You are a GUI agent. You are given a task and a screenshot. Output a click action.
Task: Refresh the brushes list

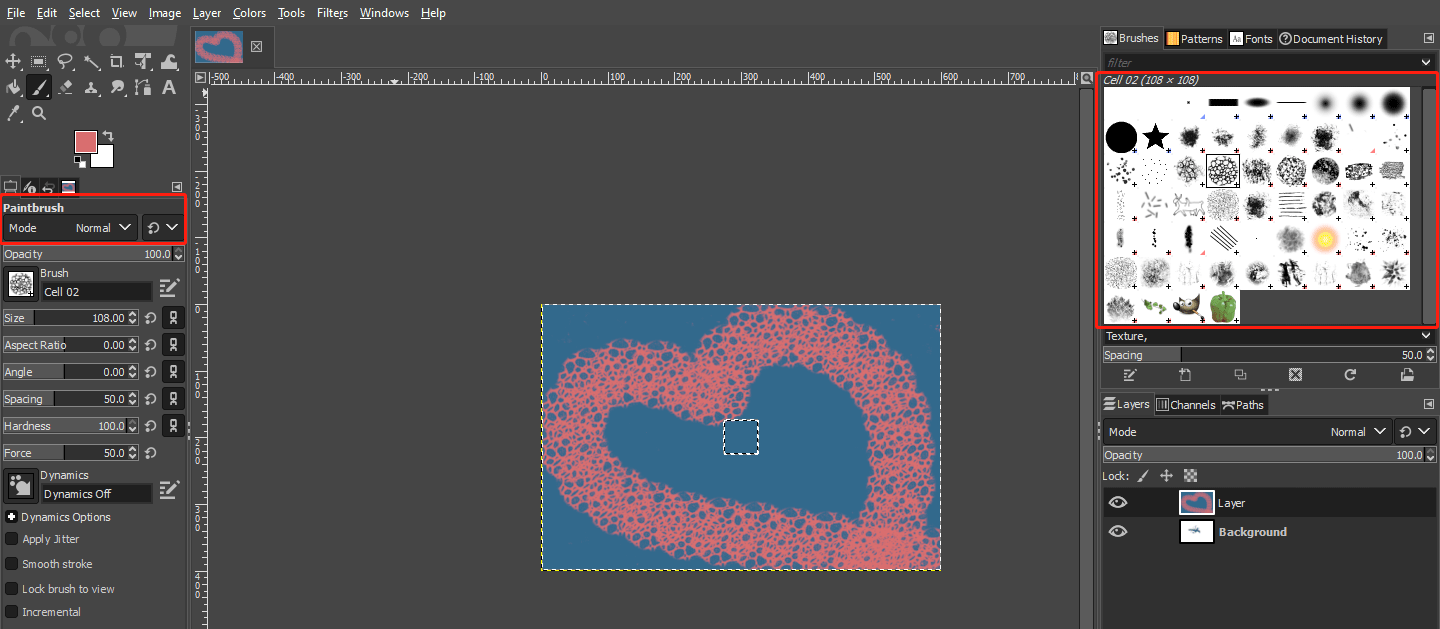1350,374
